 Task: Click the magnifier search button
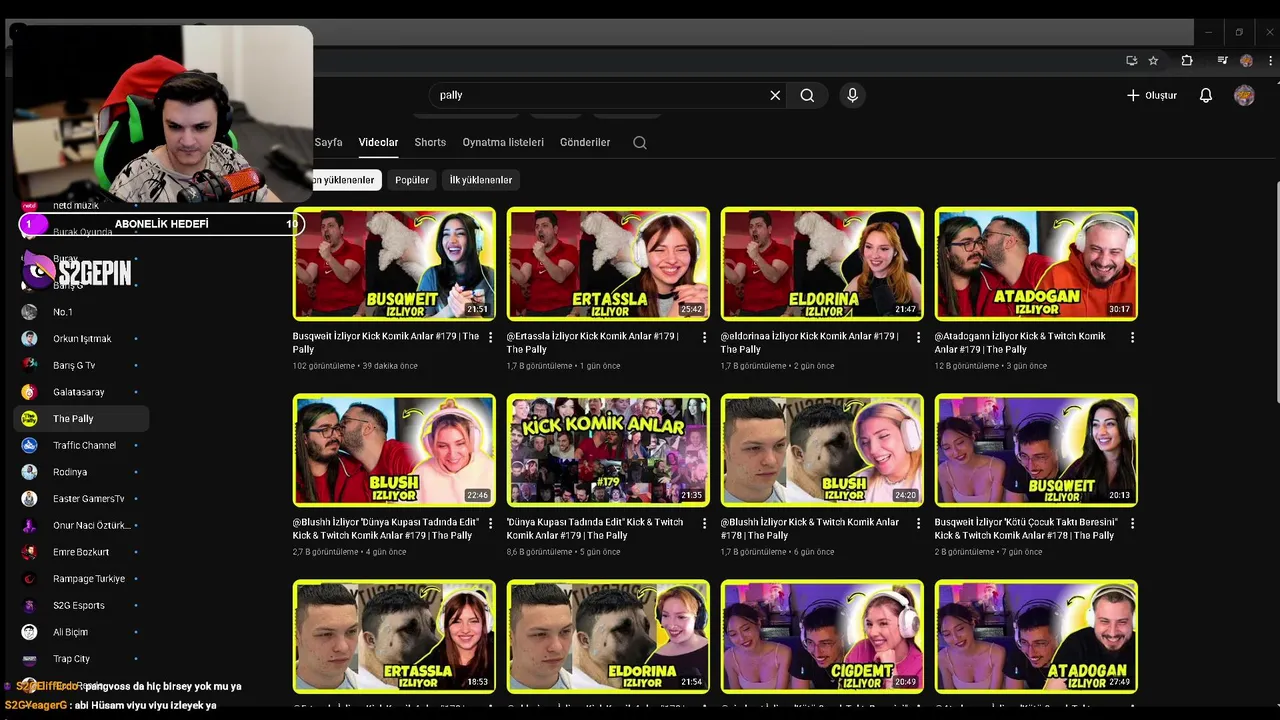807,95
